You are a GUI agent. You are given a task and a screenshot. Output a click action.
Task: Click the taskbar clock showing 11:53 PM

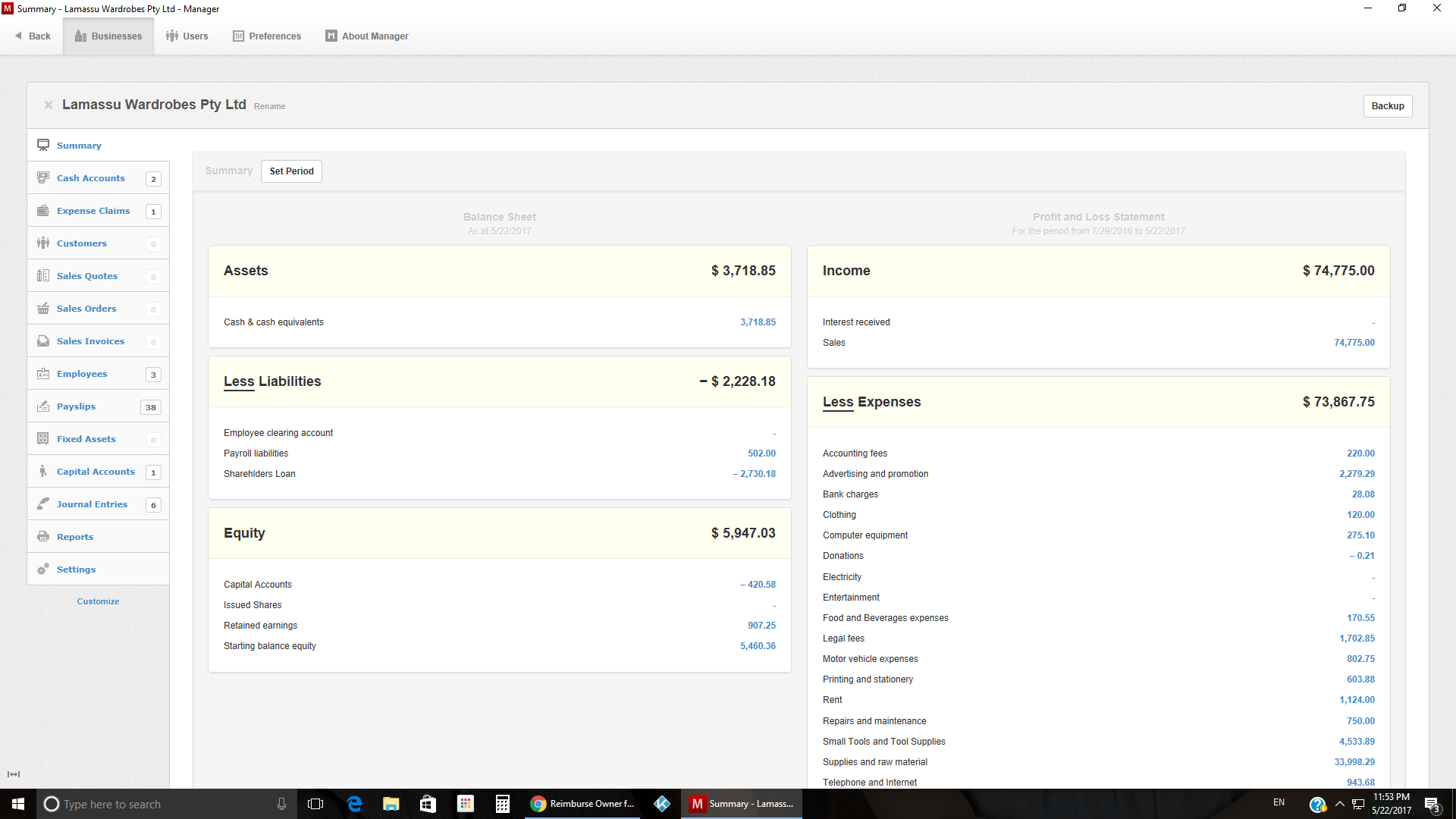(x=1392, y=804)
